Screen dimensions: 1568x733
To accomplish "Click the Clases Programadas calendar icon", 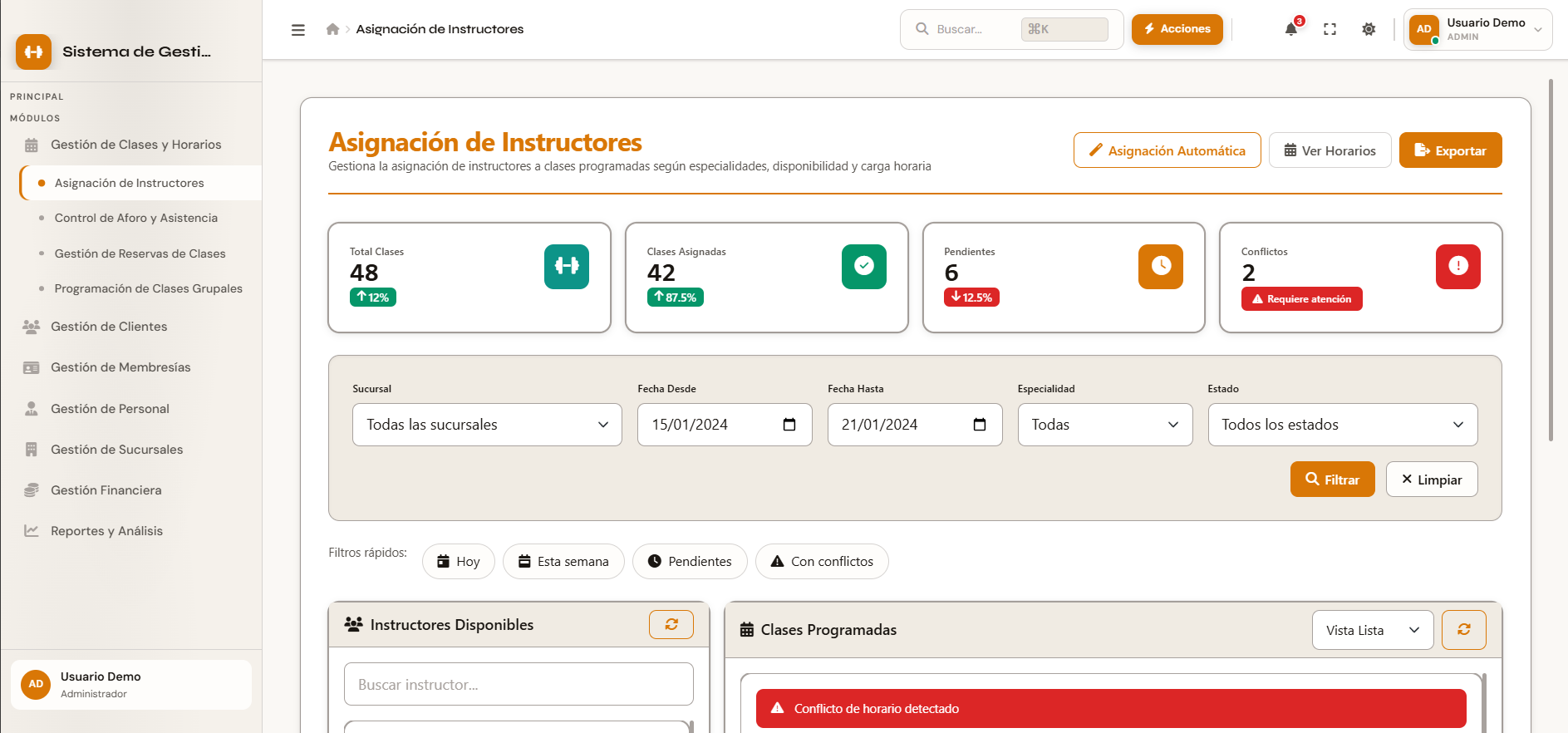I will click(x=747, y=630).
